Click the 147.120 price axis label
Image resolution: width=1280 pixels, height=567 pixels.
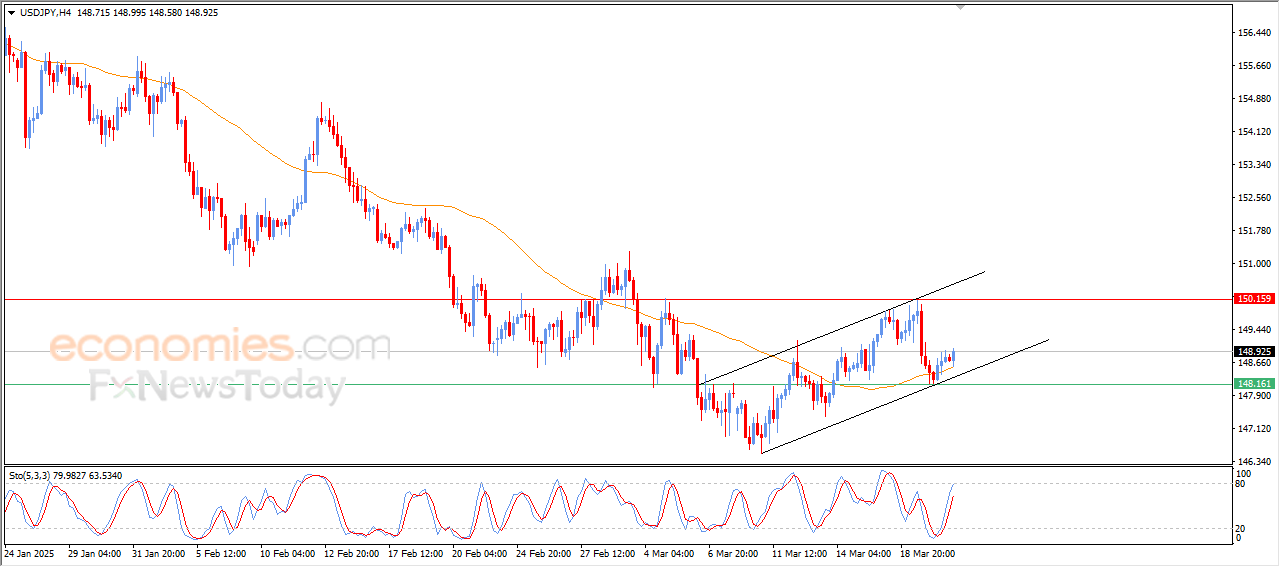(x=1254, y=429)
